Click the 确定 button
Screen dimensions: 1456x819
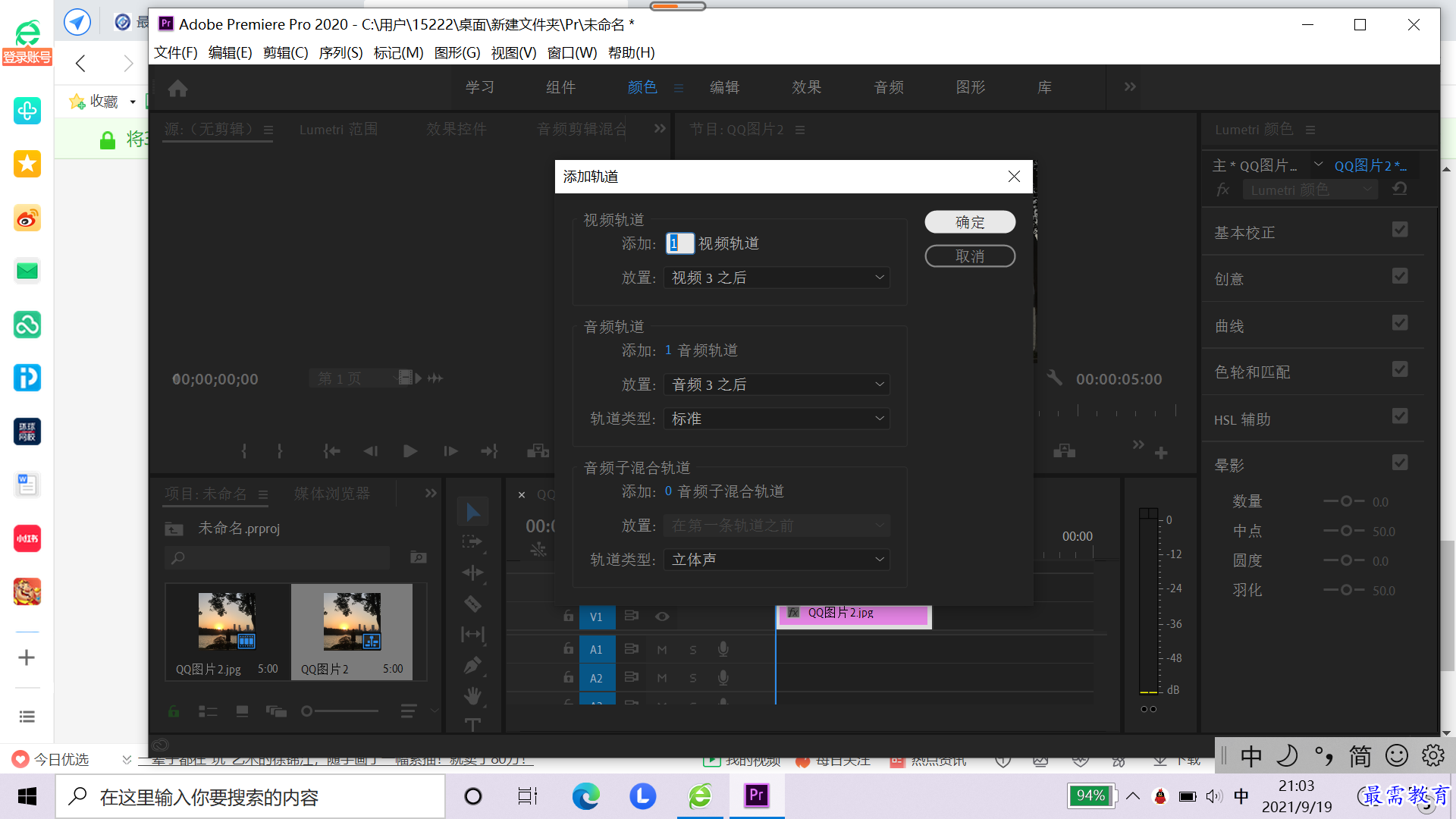970,222
